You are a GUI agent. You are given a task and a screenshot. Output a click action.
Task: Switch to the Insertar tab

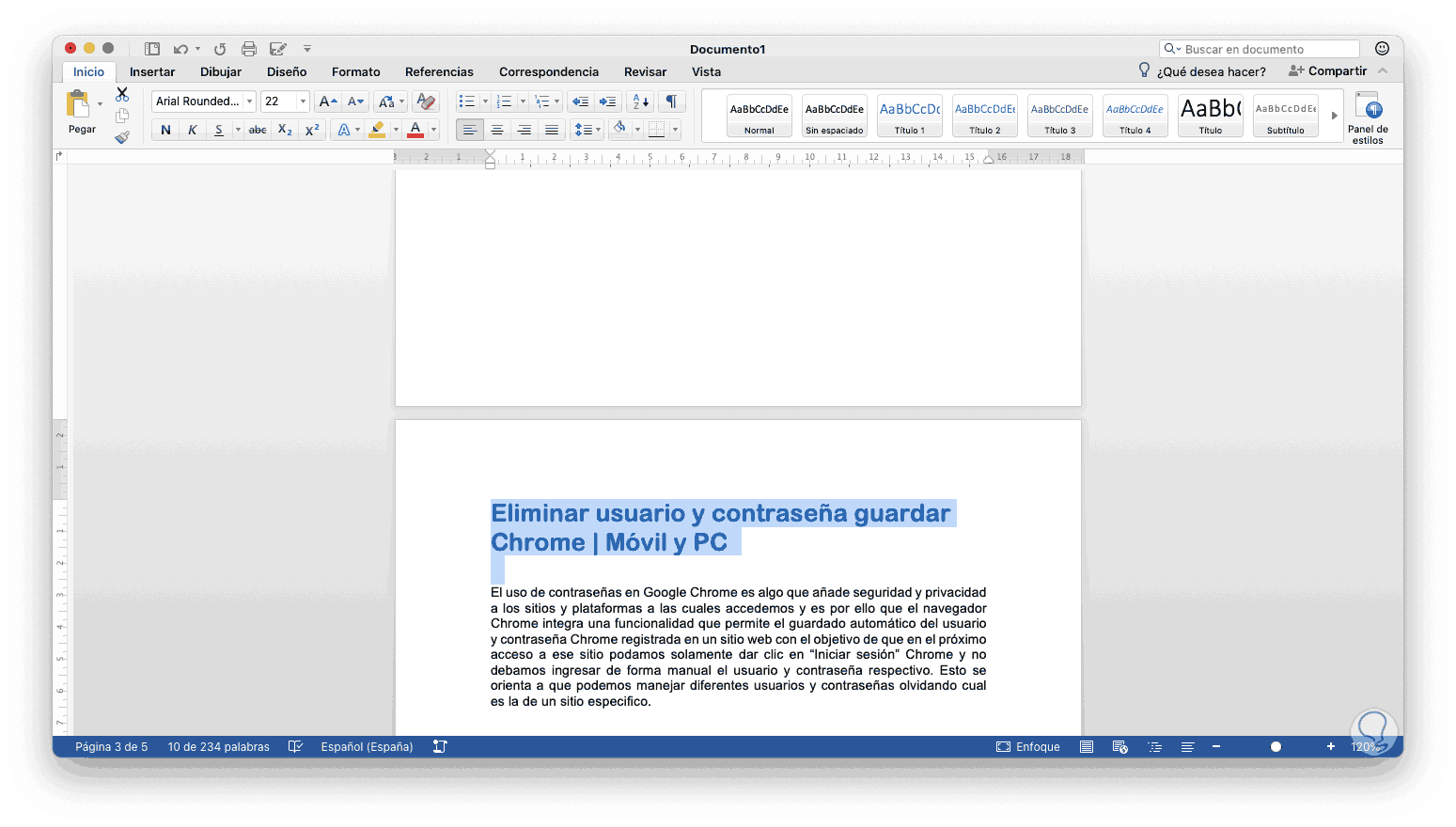pos(152,72)
